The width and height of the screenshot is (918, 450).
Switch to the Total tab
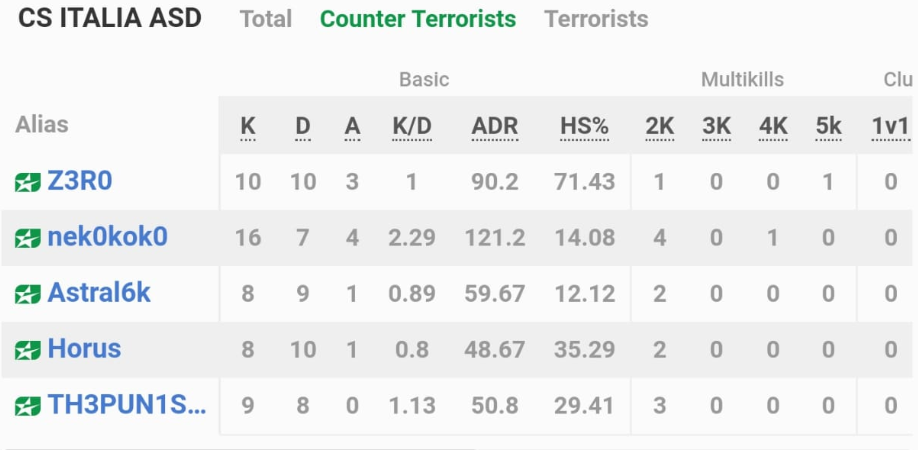266,19
